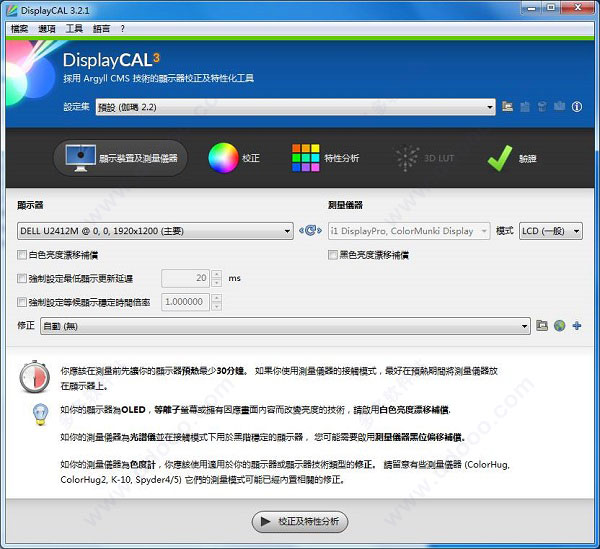Minimize the DisplayCAL window
The width and height of the screenshot is (600, 549).
click(532, 8)
